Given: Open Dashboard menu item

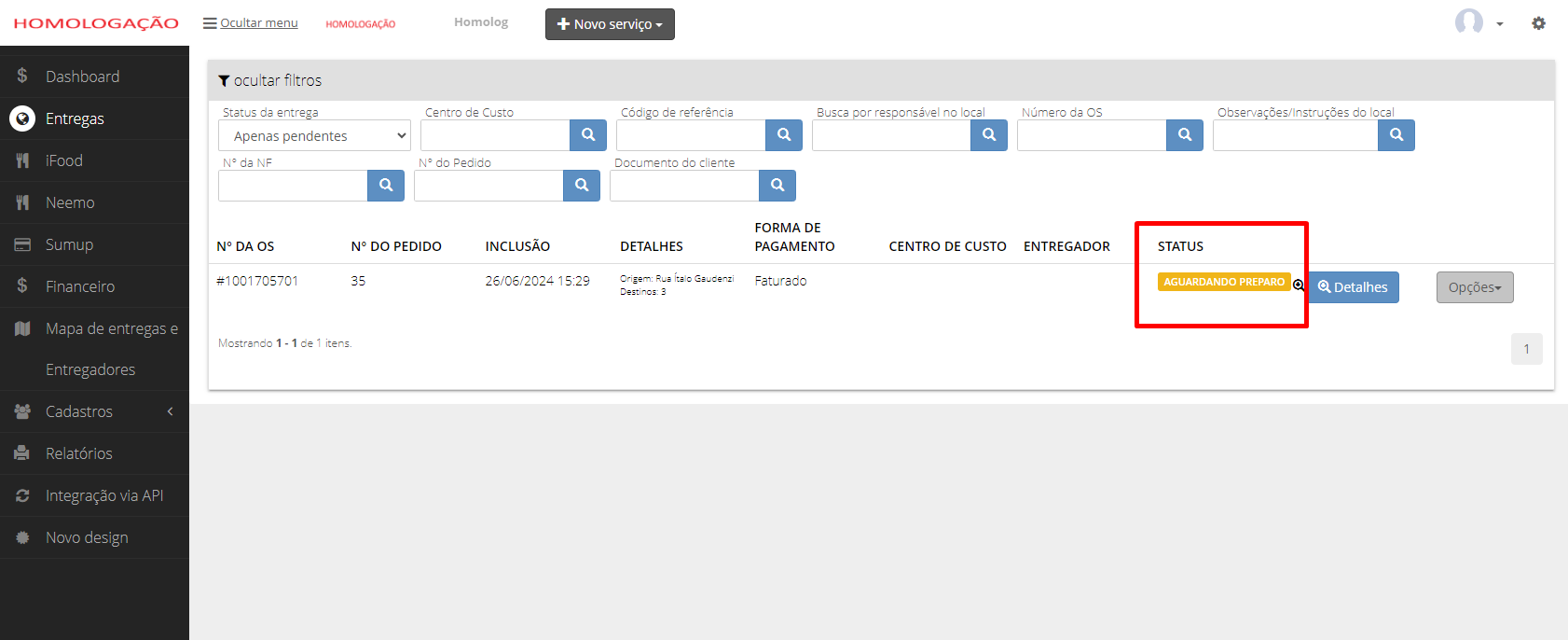Looking at the screenshot, I should coord(94,77).
